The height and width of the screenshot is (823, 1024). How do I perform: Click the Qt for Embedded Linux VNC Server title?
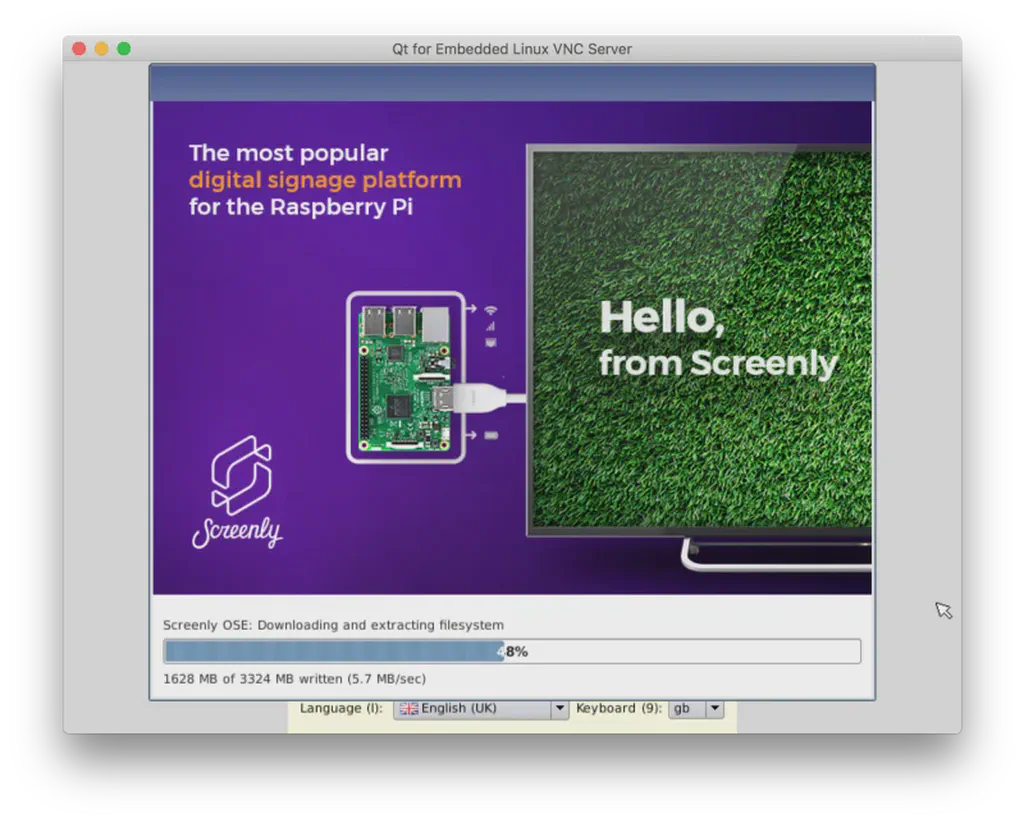514,48
